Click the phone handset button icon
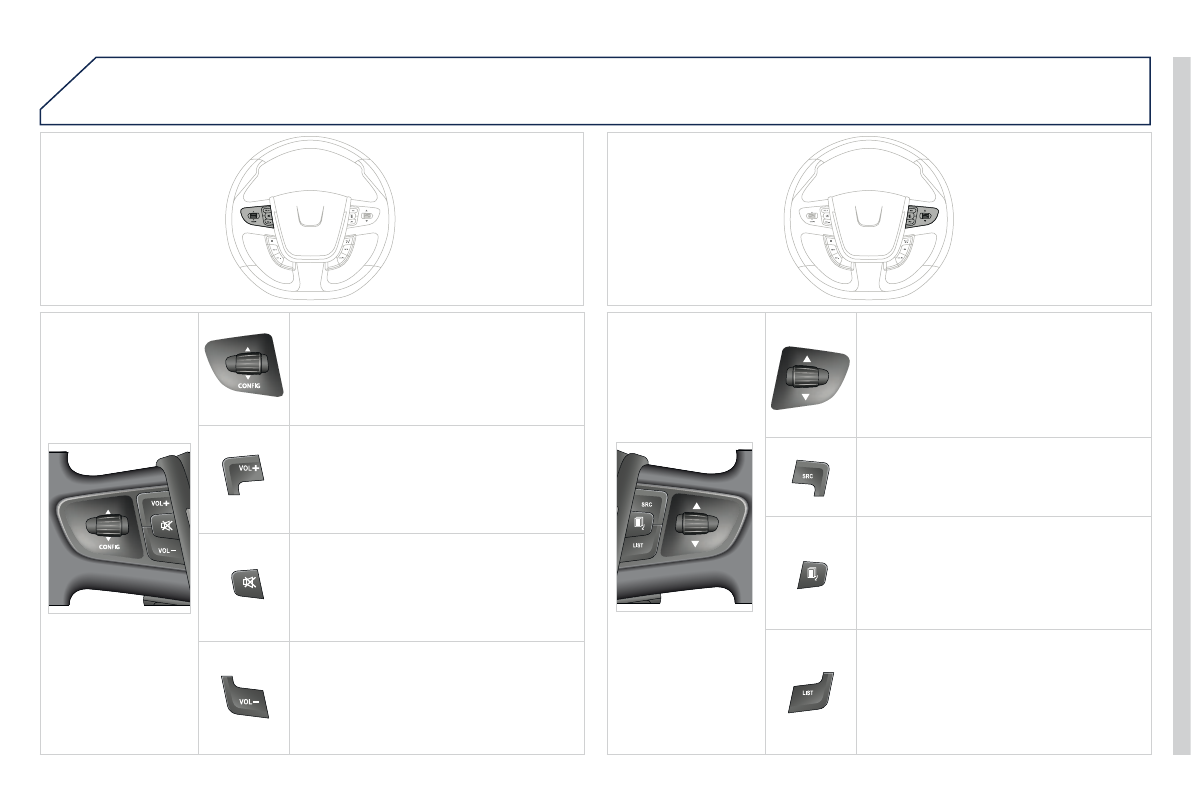1191x794 pixels. tap(812, 574)
